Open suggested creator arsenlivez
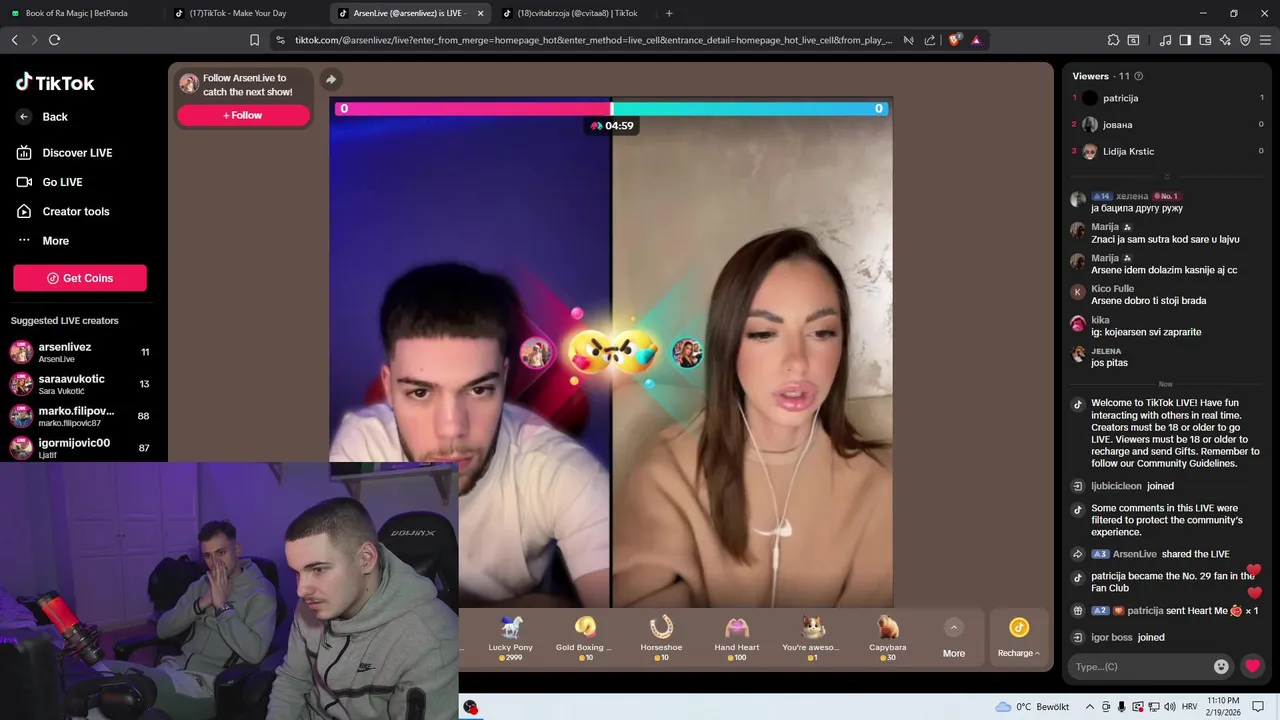Screen dimensions: 1280x720 tap(80, 352)
